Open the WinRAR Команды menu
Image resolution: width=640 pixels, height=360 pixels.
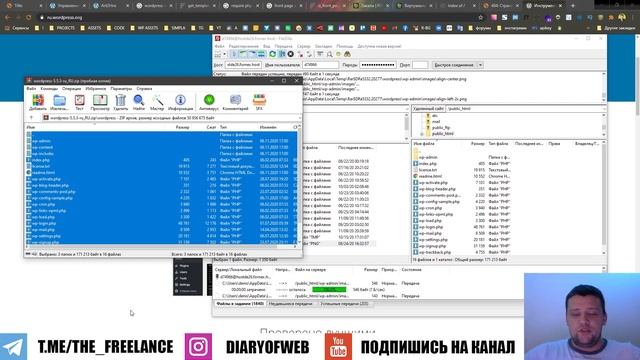[x=49, y=89]
